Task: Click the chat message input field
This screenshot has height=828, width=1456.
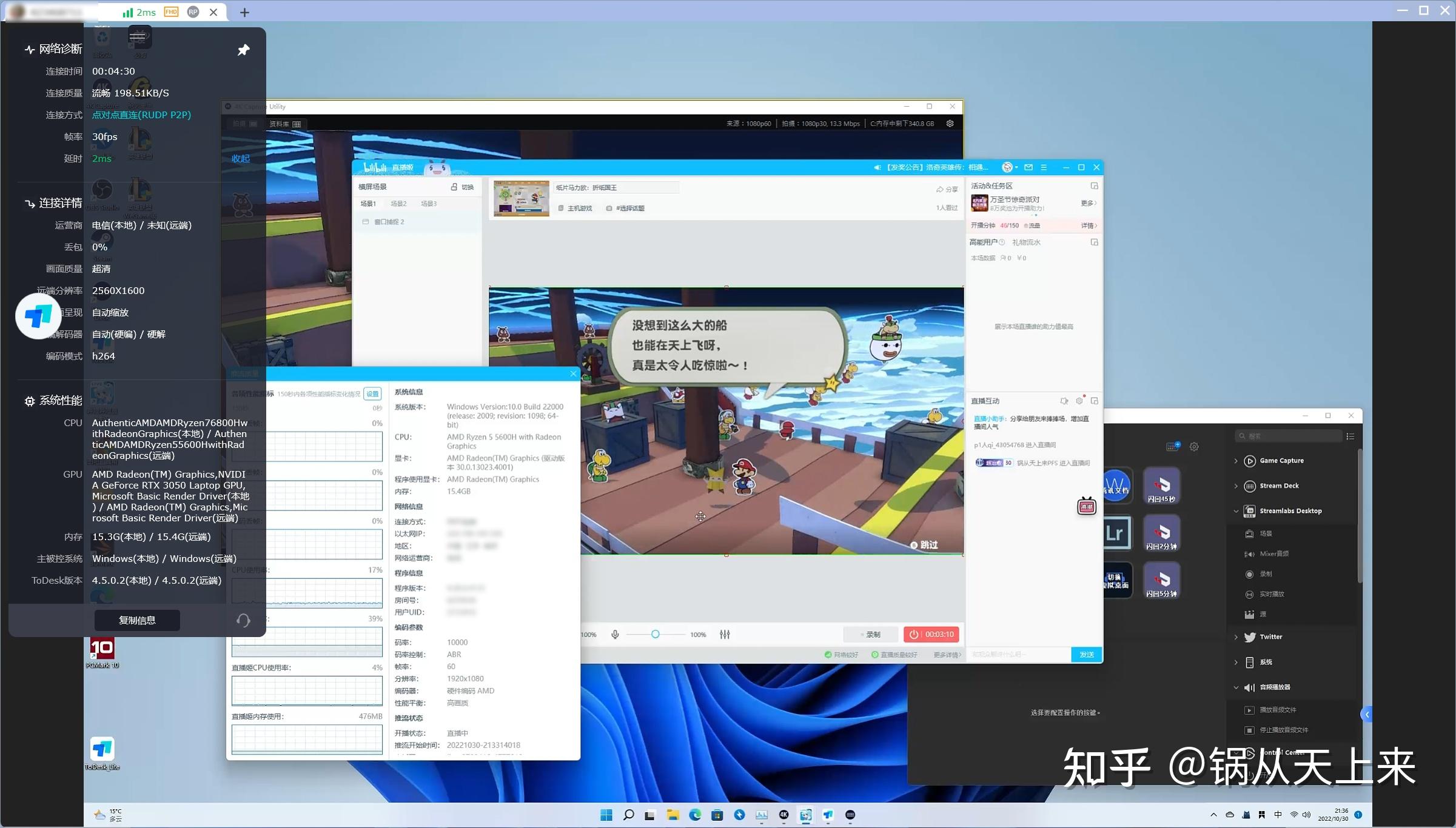Action: pos(1019,655)
